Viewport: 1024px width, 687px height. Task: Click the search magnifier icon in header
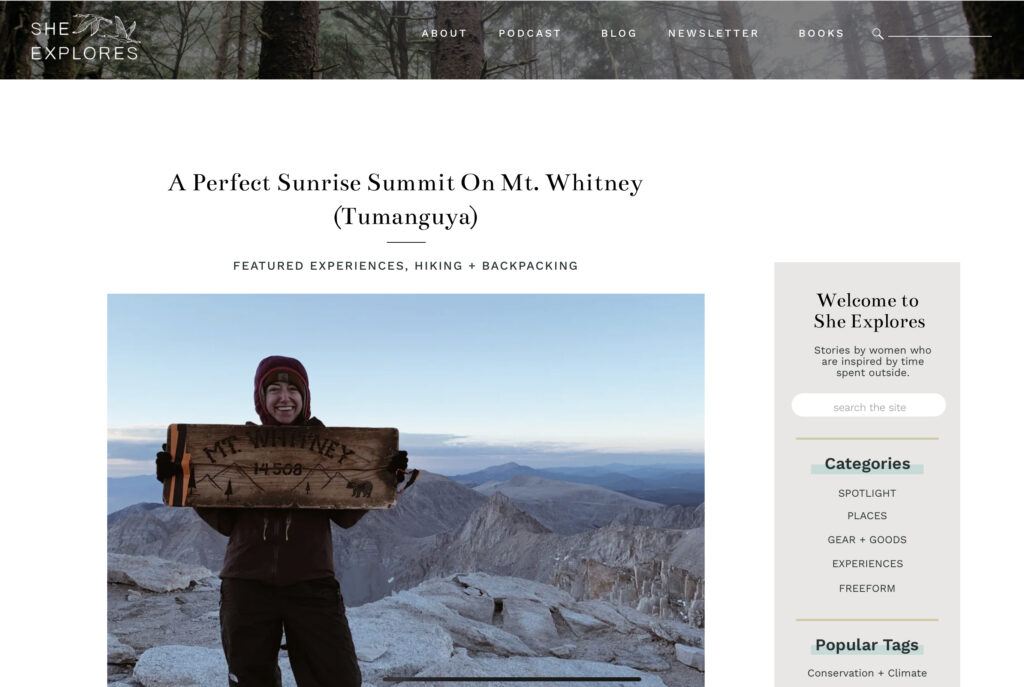click(x=878, y=34)
